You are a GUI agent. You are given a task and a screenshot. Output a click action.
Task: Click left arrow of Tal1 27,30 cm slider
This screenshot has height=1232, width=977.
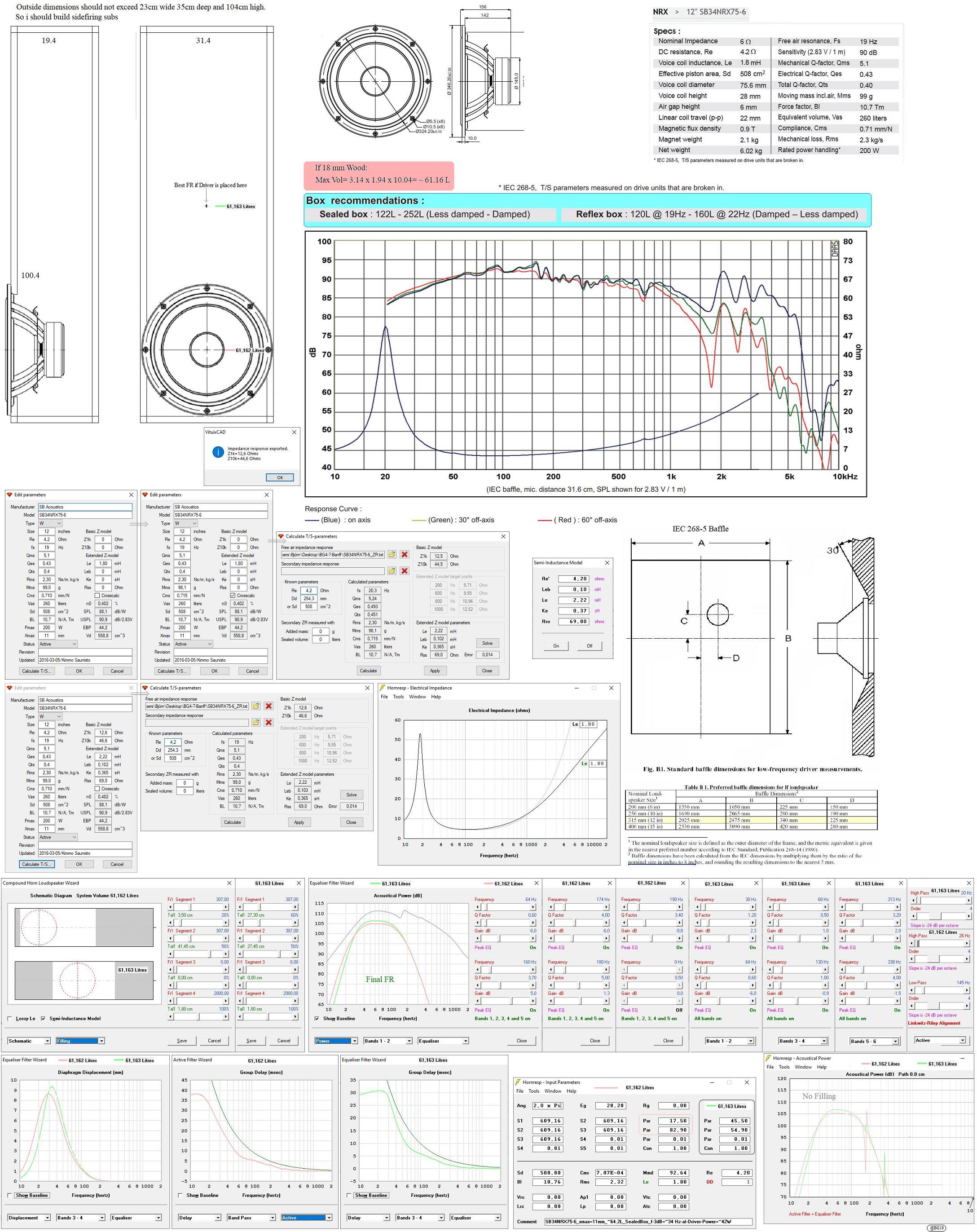coord(239,923)
